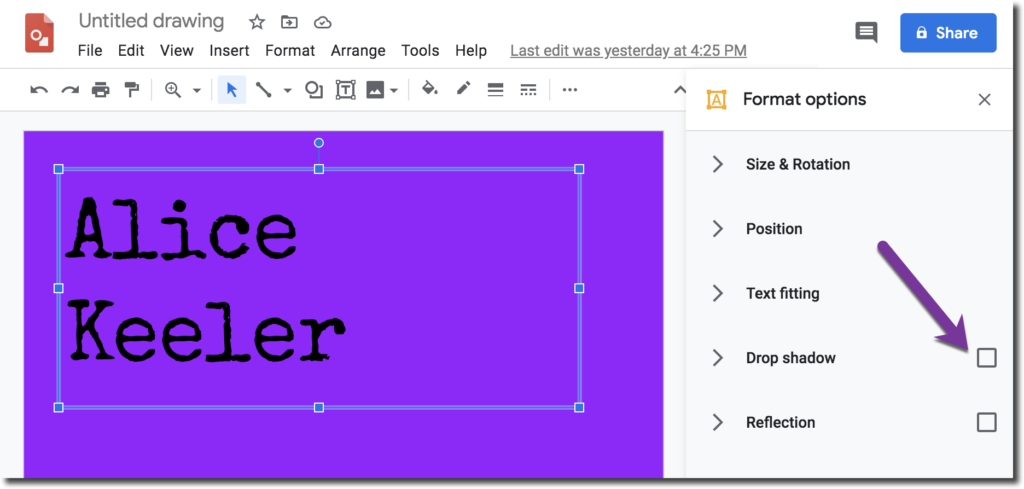
Task: Open the View menu
Action: (x=177, y=50)
